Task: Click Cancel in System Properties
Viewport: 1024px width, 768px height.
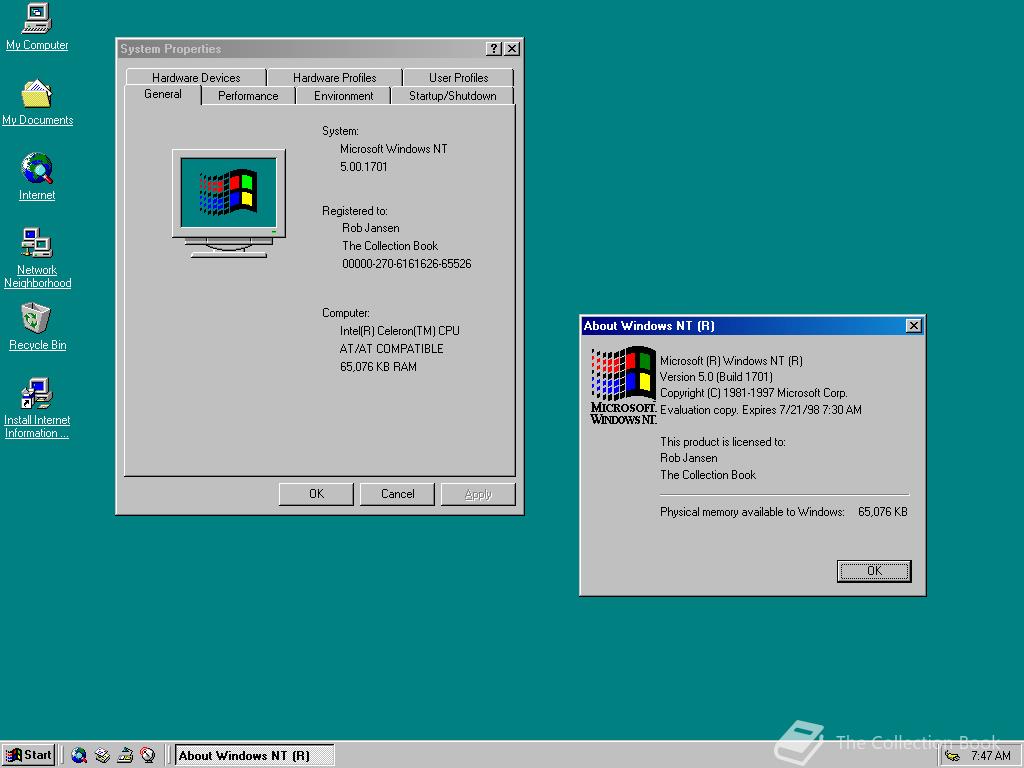Action: 397,494
